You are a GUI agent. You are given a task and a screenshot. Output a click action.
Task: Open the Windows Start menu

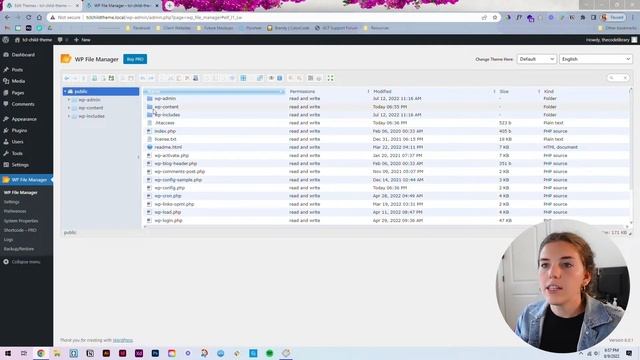8,353
